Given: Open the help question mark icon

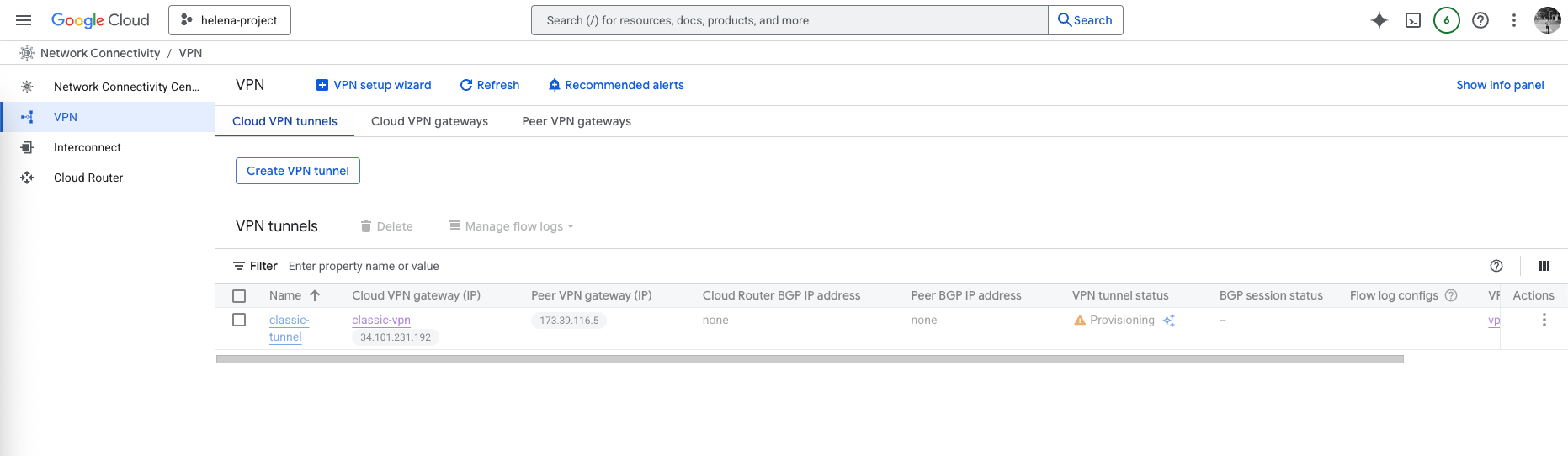Looking at the screenshot, I should point(1480,20).
